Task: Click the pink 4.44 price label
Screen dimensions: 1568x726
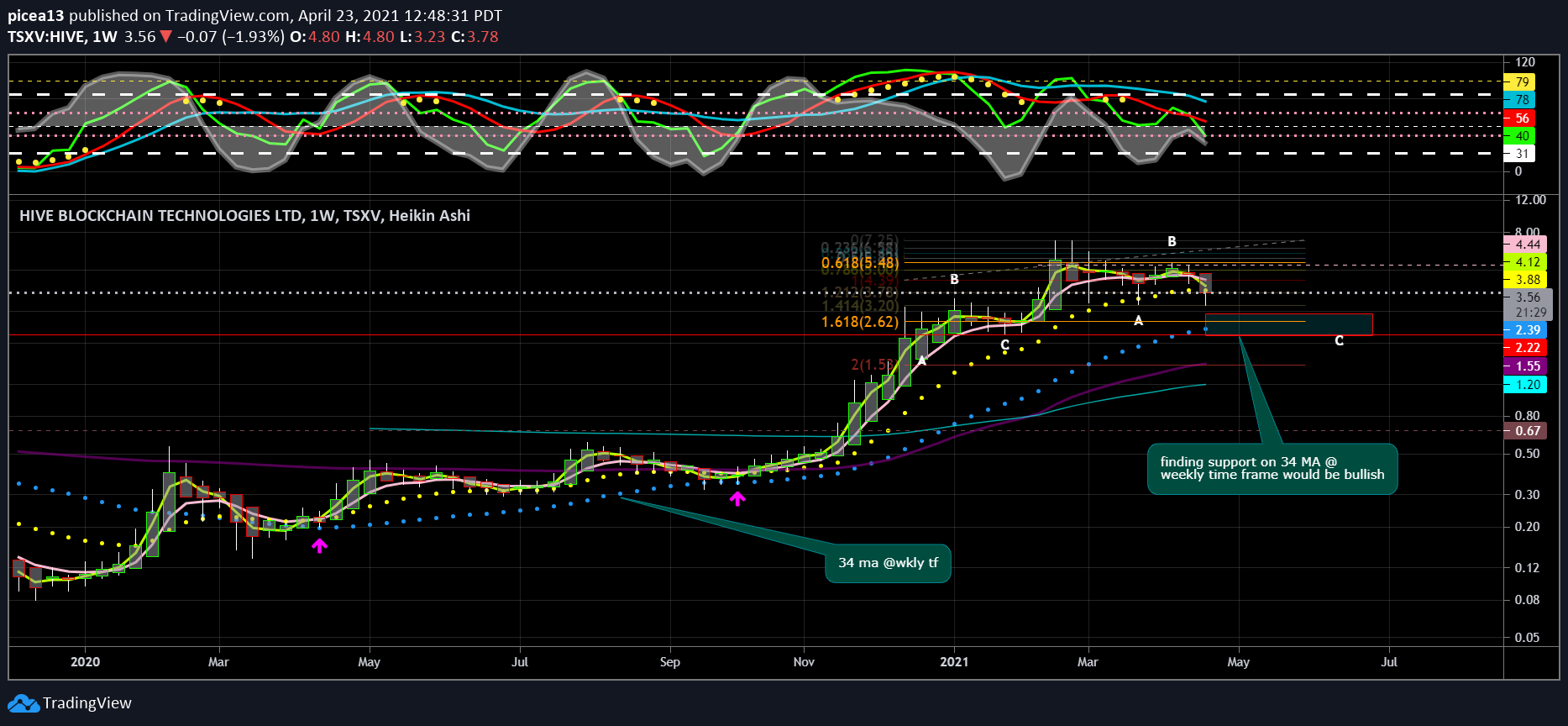Action: [x=1524, y=245]
